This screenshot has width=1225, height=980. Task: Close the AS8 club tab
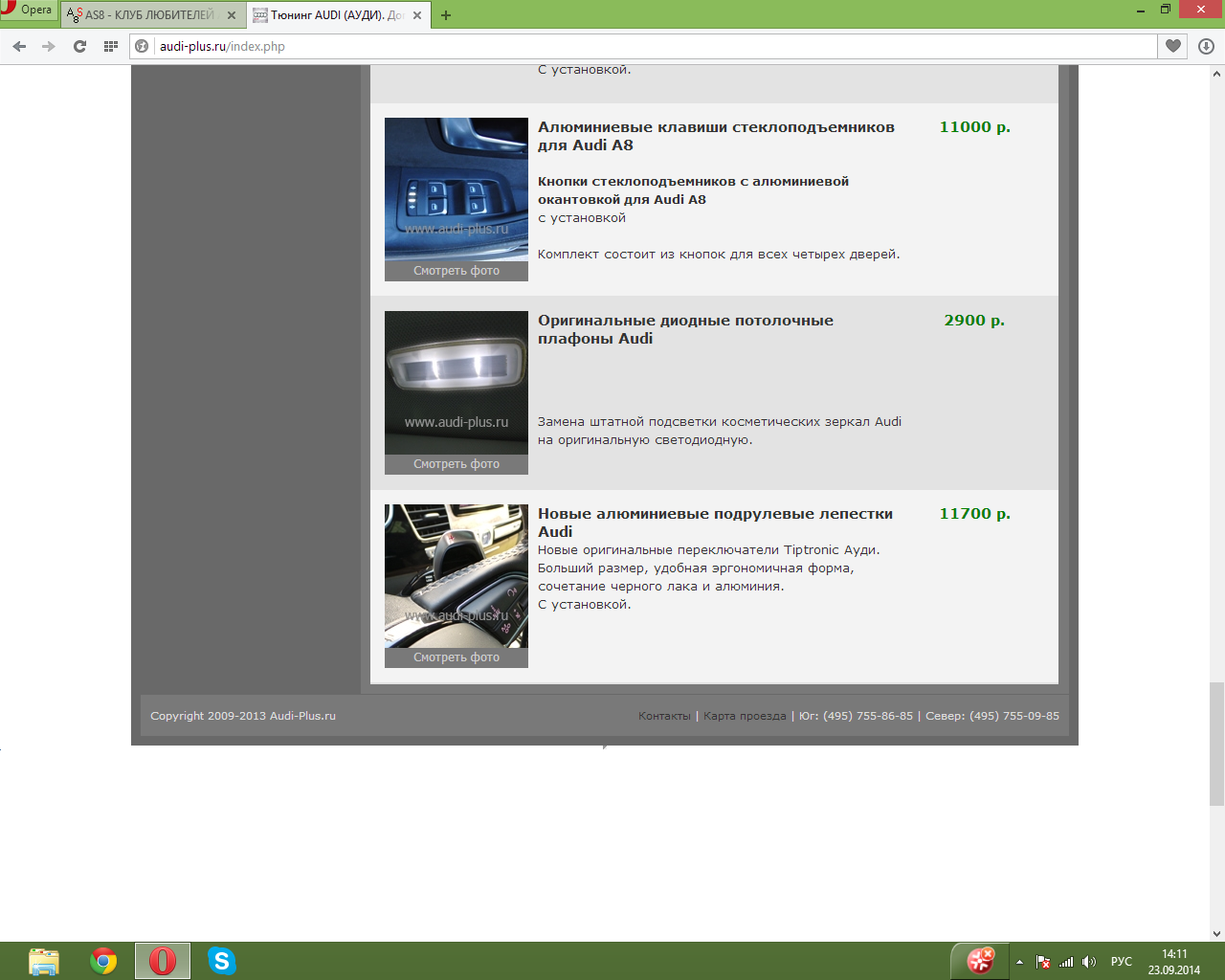click(x=232, y=15)
